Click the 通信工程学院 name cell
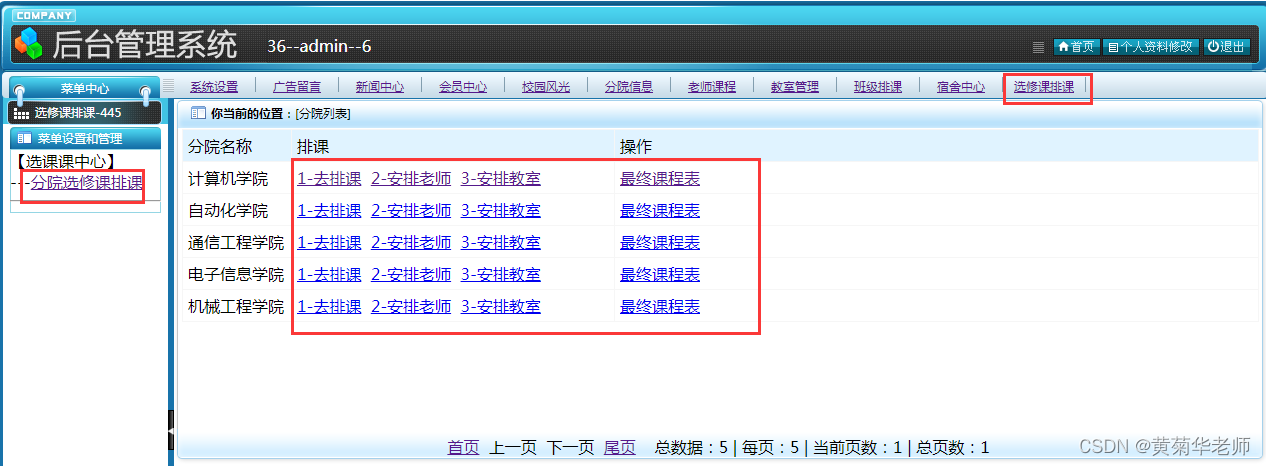The height and width of the screenshot is (466, 1266). 236,243
